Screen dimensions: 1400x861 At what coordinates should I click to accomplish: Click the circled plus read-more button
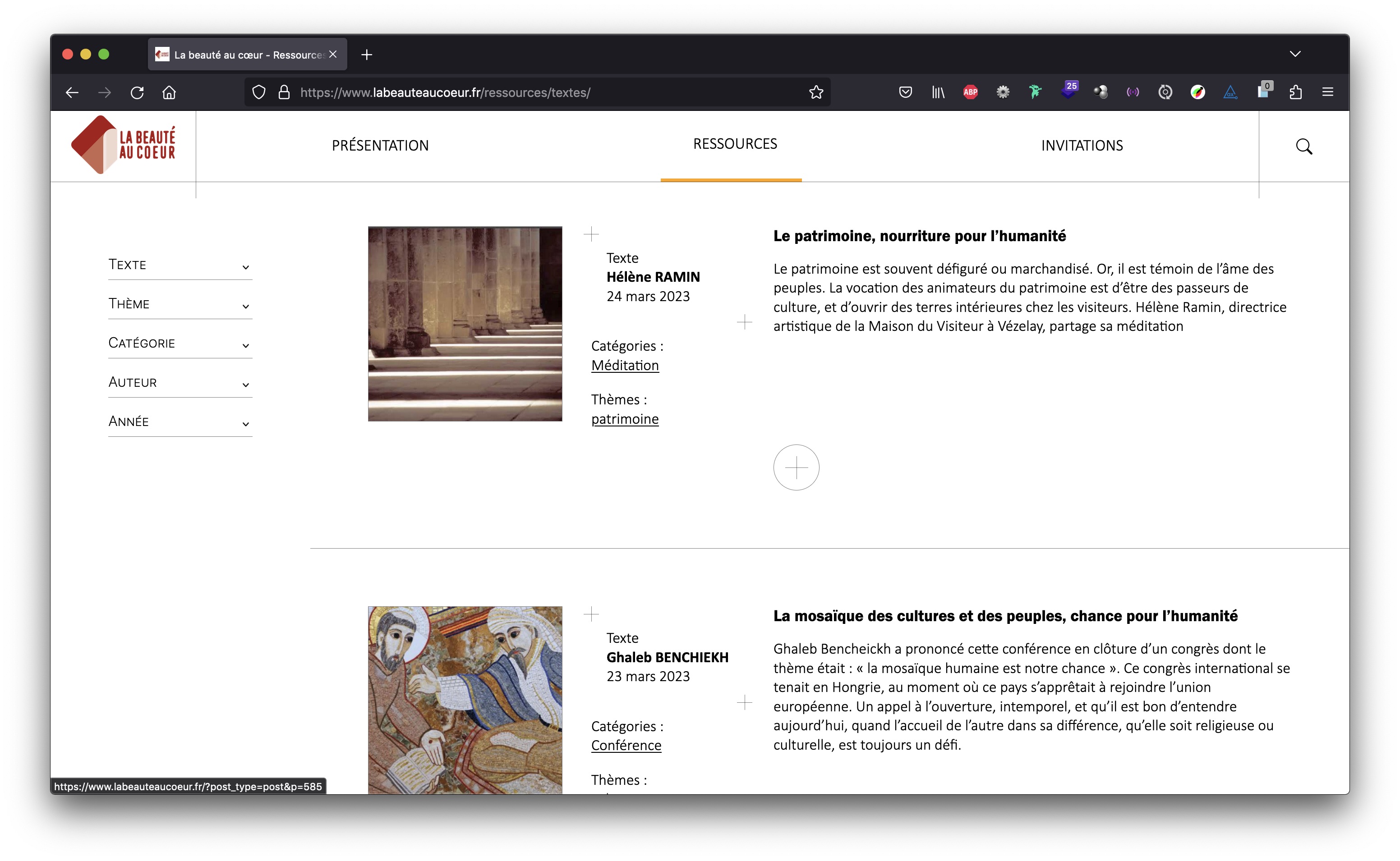(796, 467)
